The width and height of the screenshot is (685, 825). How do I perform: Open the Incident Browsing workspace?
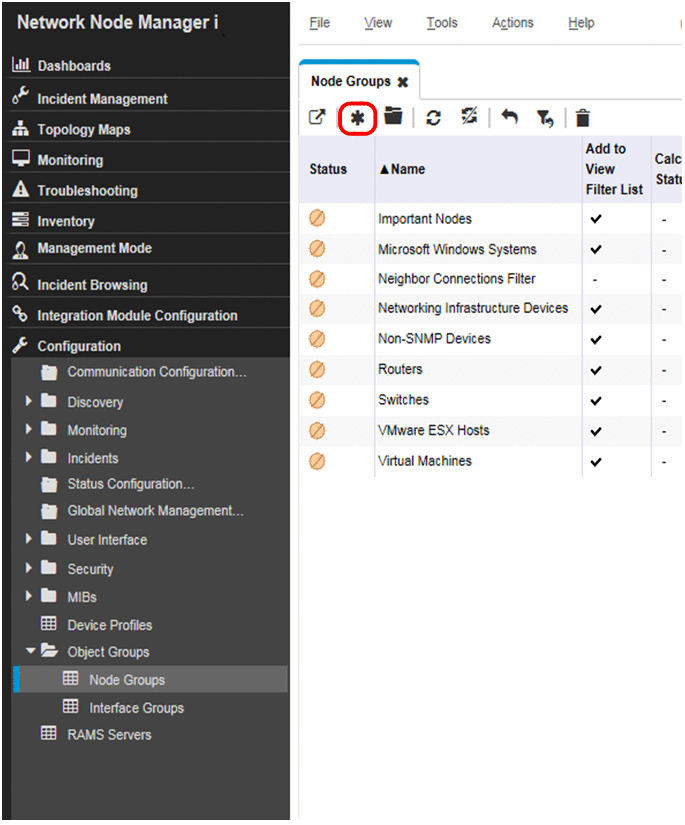point(92,285)
